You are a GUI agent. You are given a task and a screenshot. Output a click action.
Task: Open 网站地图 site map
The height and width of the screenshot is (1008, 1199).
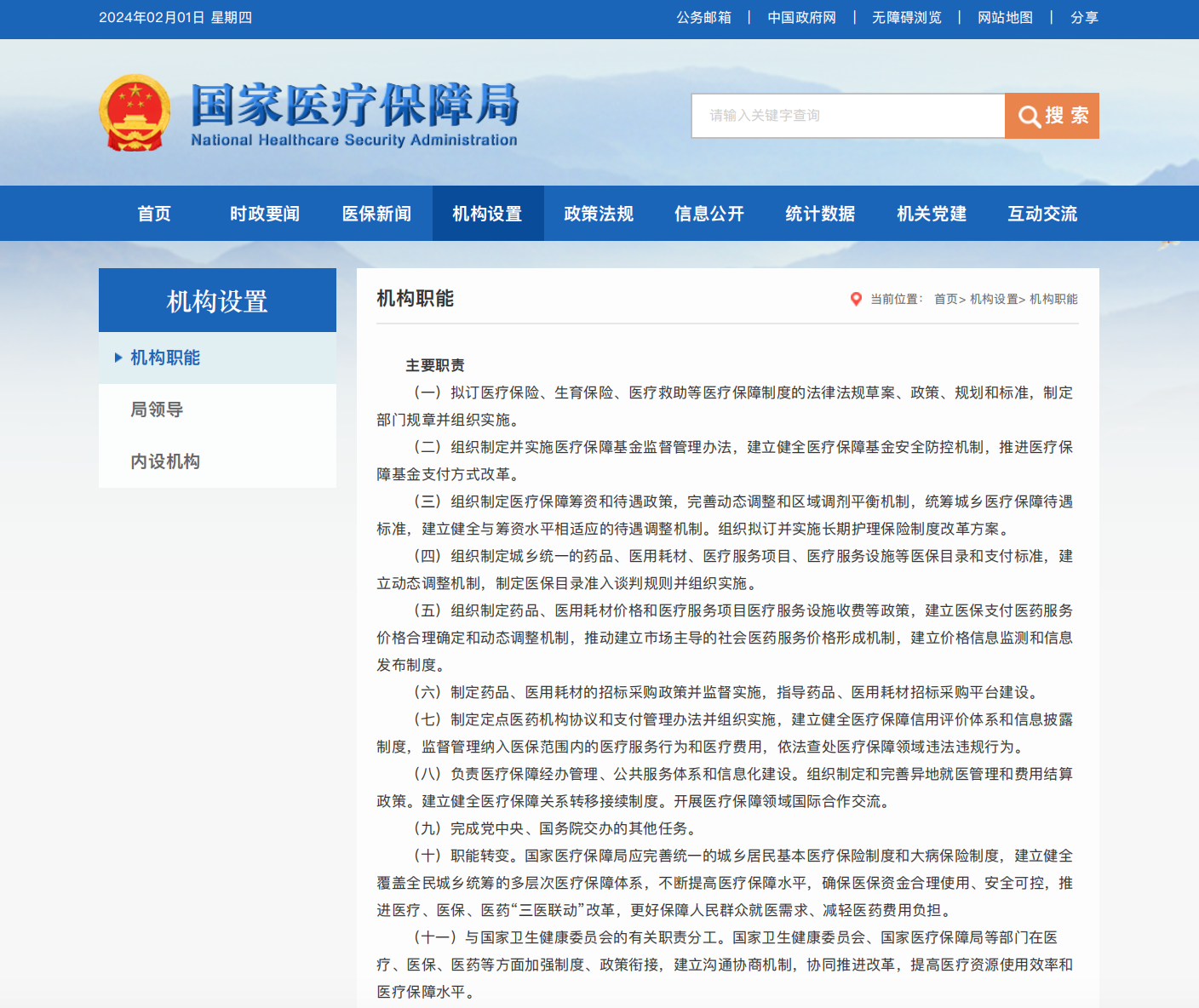point(1005,18)
